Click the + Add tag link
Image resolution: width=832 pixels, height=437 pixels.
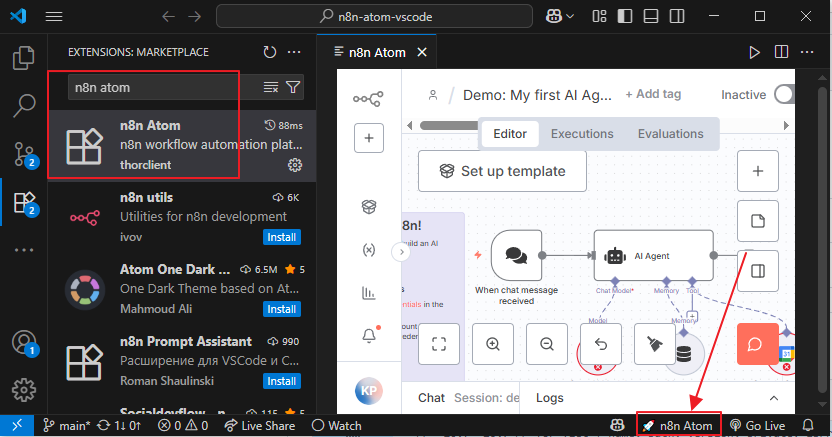click(653, 94)
